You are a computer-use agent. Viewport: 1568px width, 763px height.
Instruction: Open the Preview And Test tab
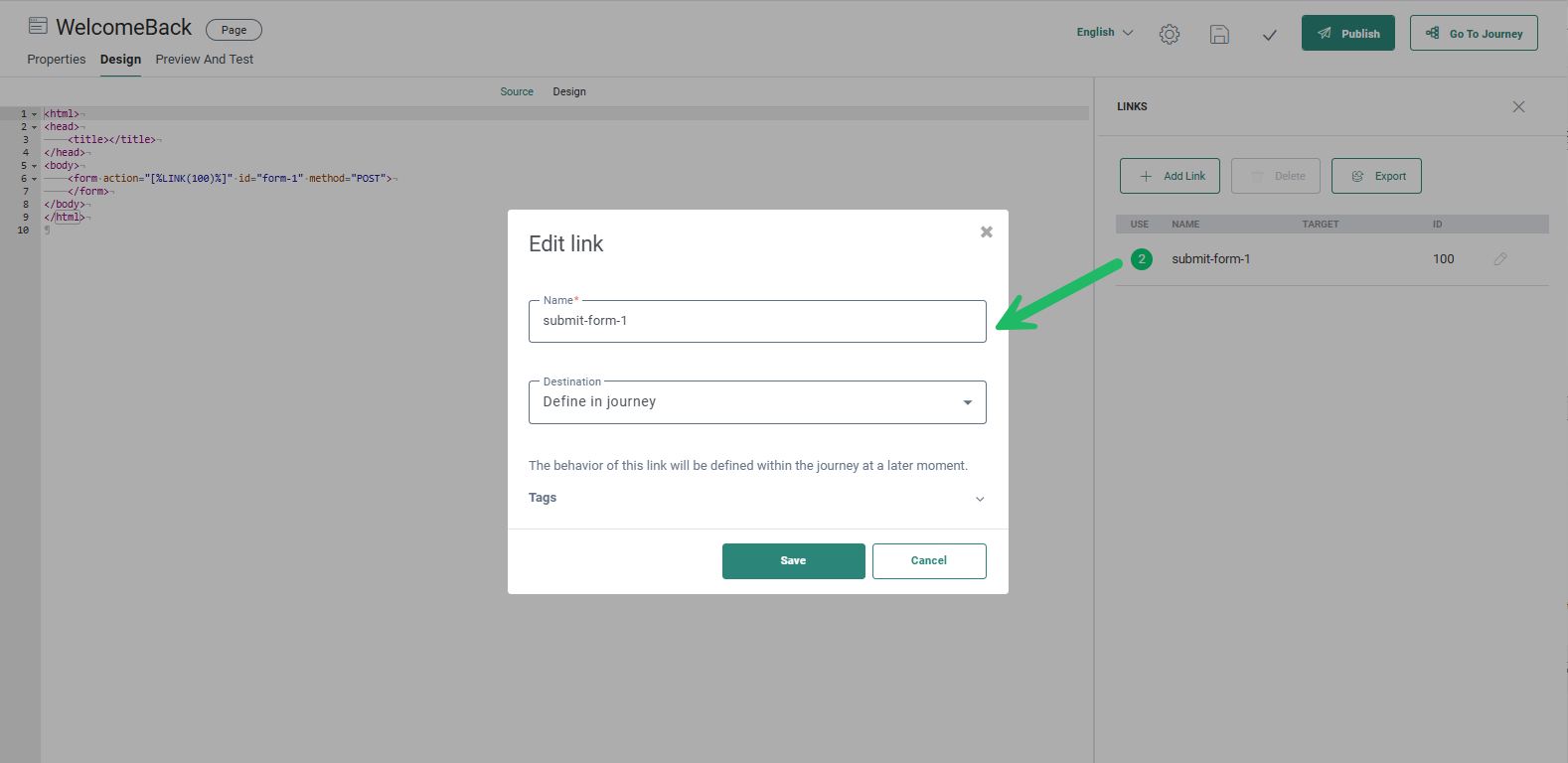coord(204,60)
